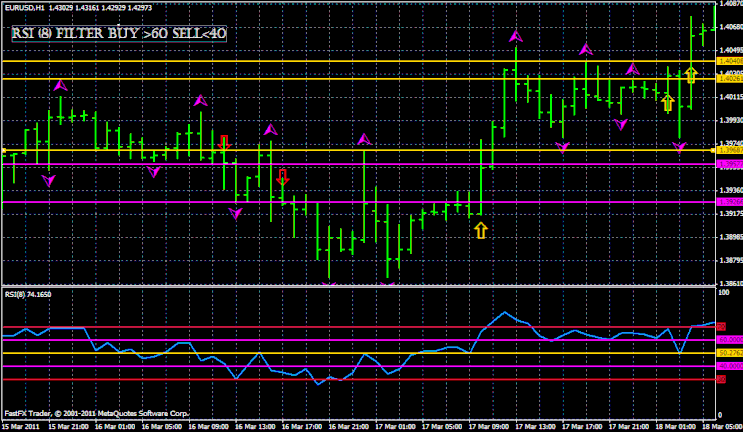
Task: Click the magenta up fractal near 15 Mar 21:00
Action: 60,86
